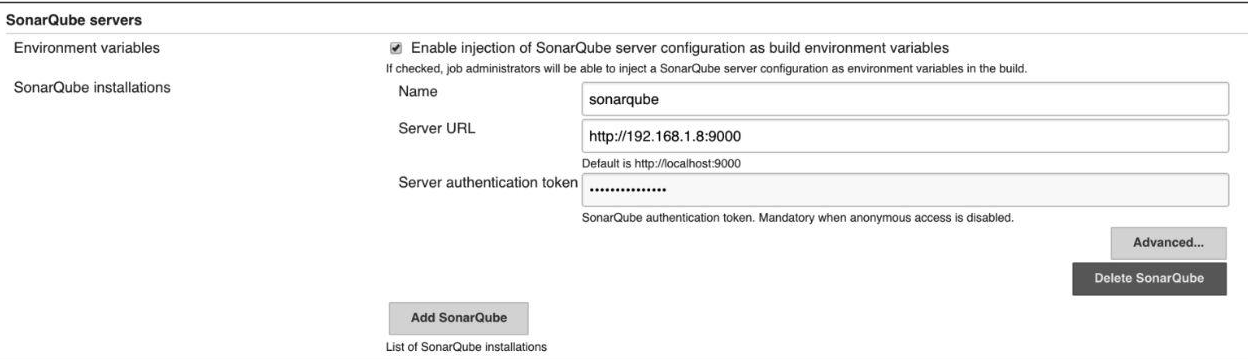Toggle the Enable injection checkbox
This screenshot has width=1248, height=360.
click(x=396, y=48)
